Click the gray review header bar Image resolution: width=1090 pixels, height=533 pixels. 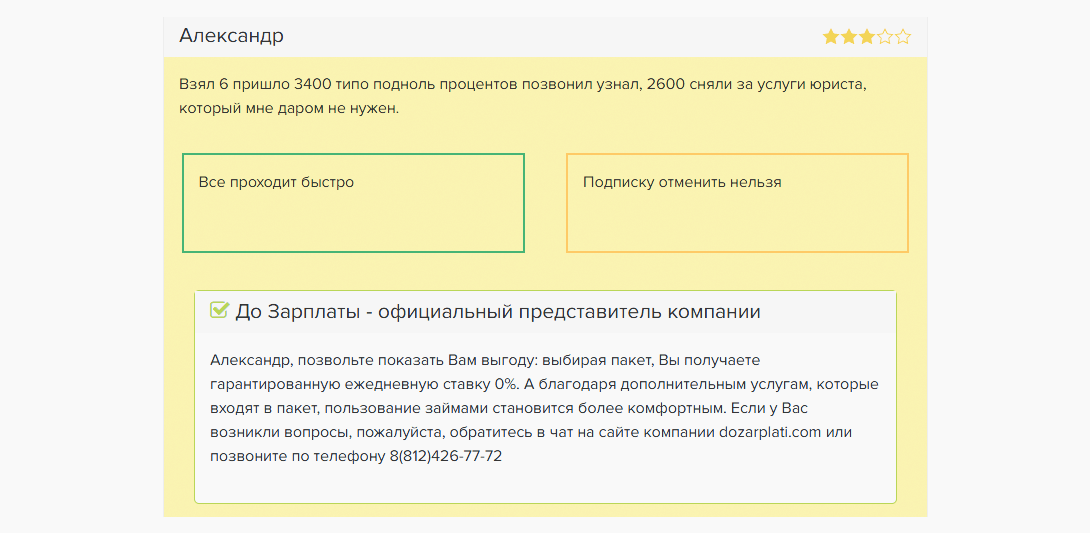click(546, 37)
